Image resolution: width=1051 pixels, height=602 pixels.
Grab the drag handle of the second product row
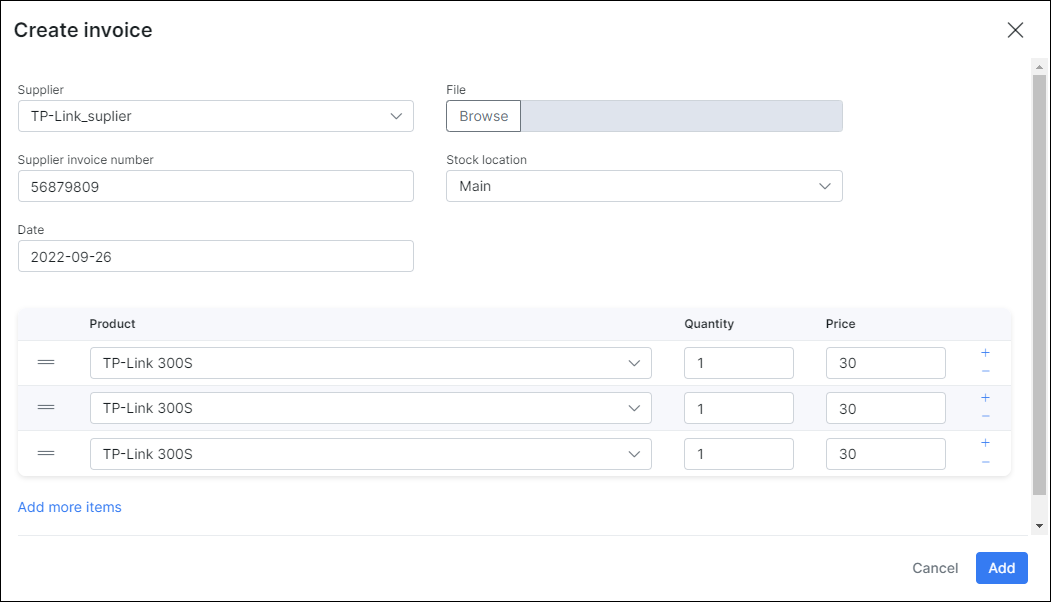tap(46, 408)
